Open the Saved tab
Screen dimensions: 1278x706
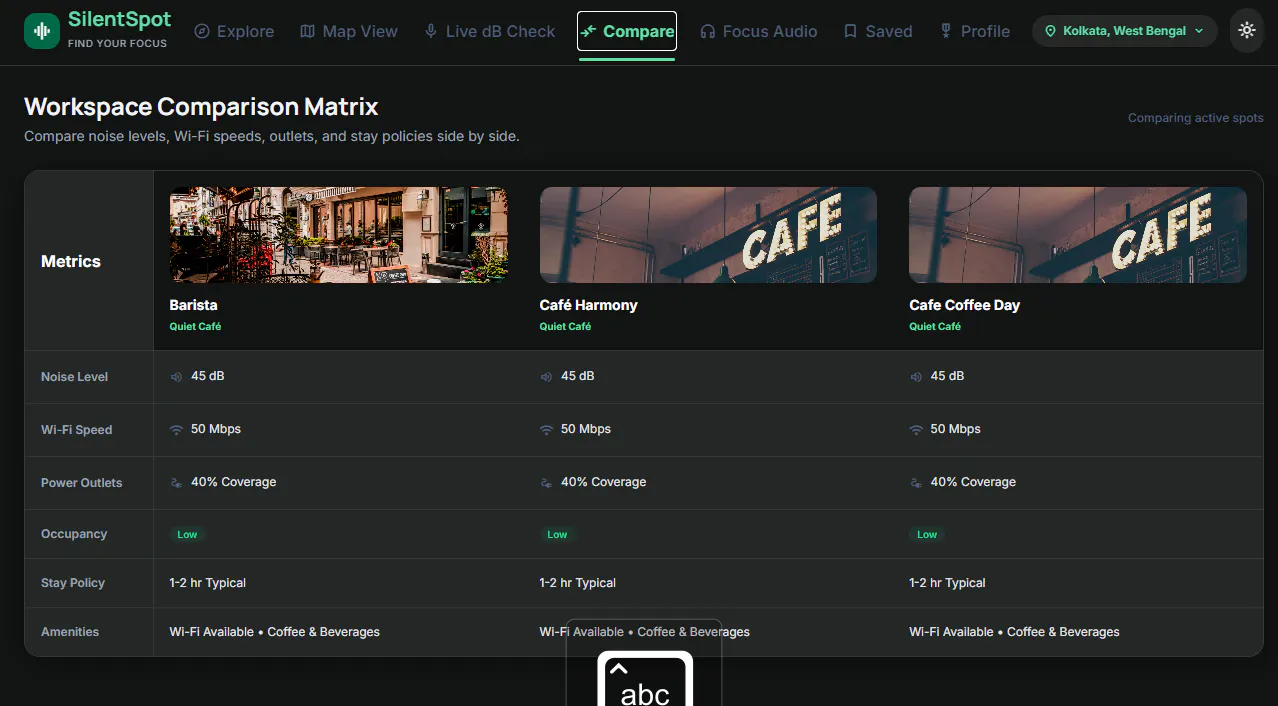(878, 31)
